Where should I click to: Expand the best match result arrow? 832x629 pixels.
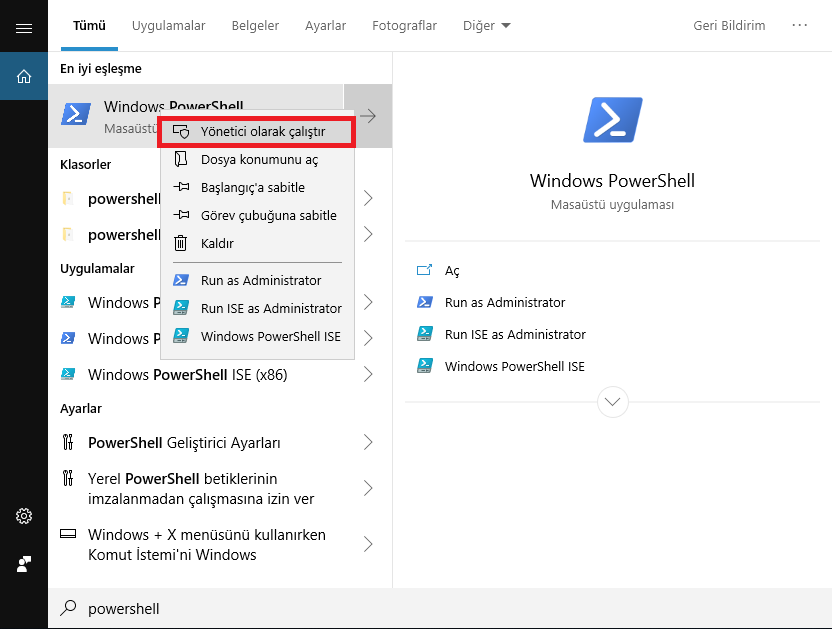(368, 116)
